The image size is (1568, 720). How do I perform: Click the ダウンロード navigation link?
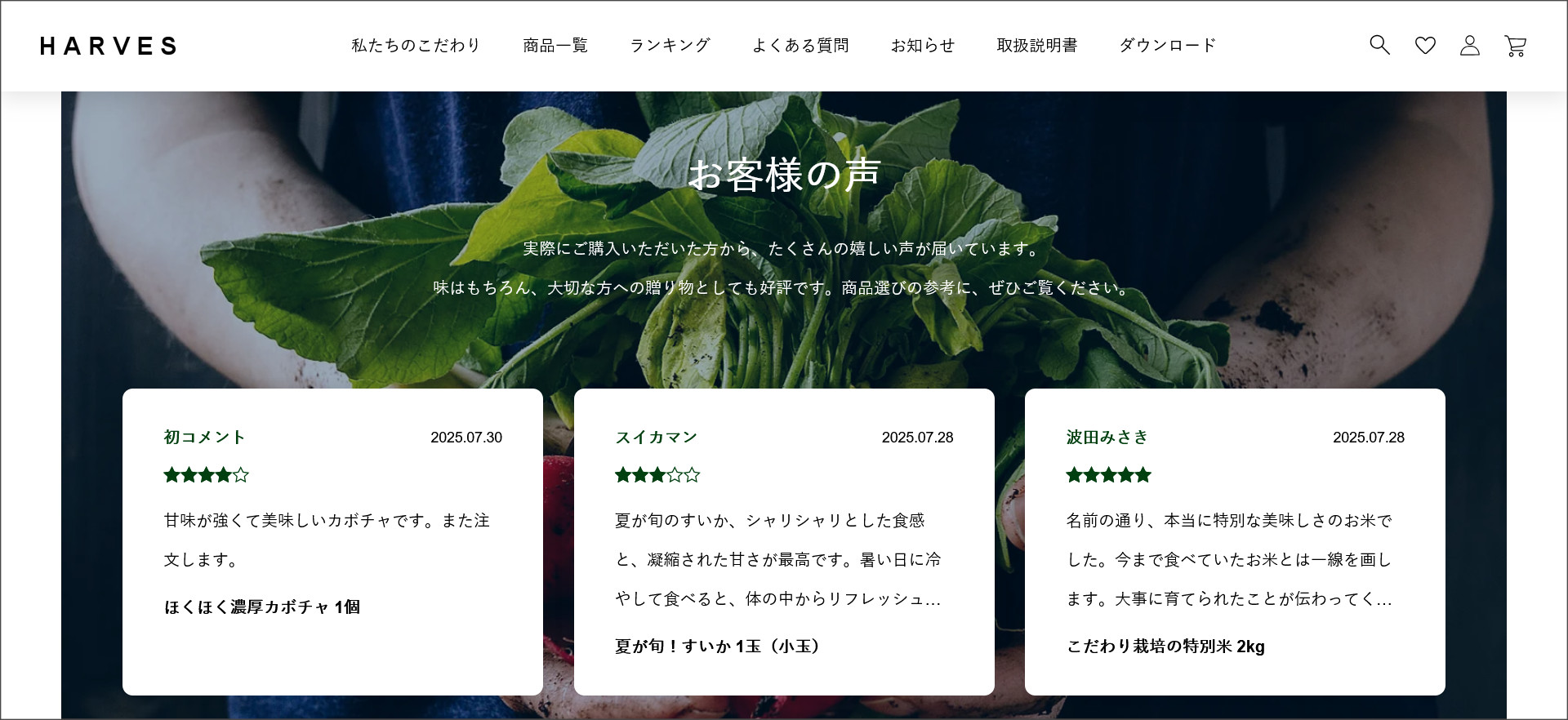point(1168,46)
